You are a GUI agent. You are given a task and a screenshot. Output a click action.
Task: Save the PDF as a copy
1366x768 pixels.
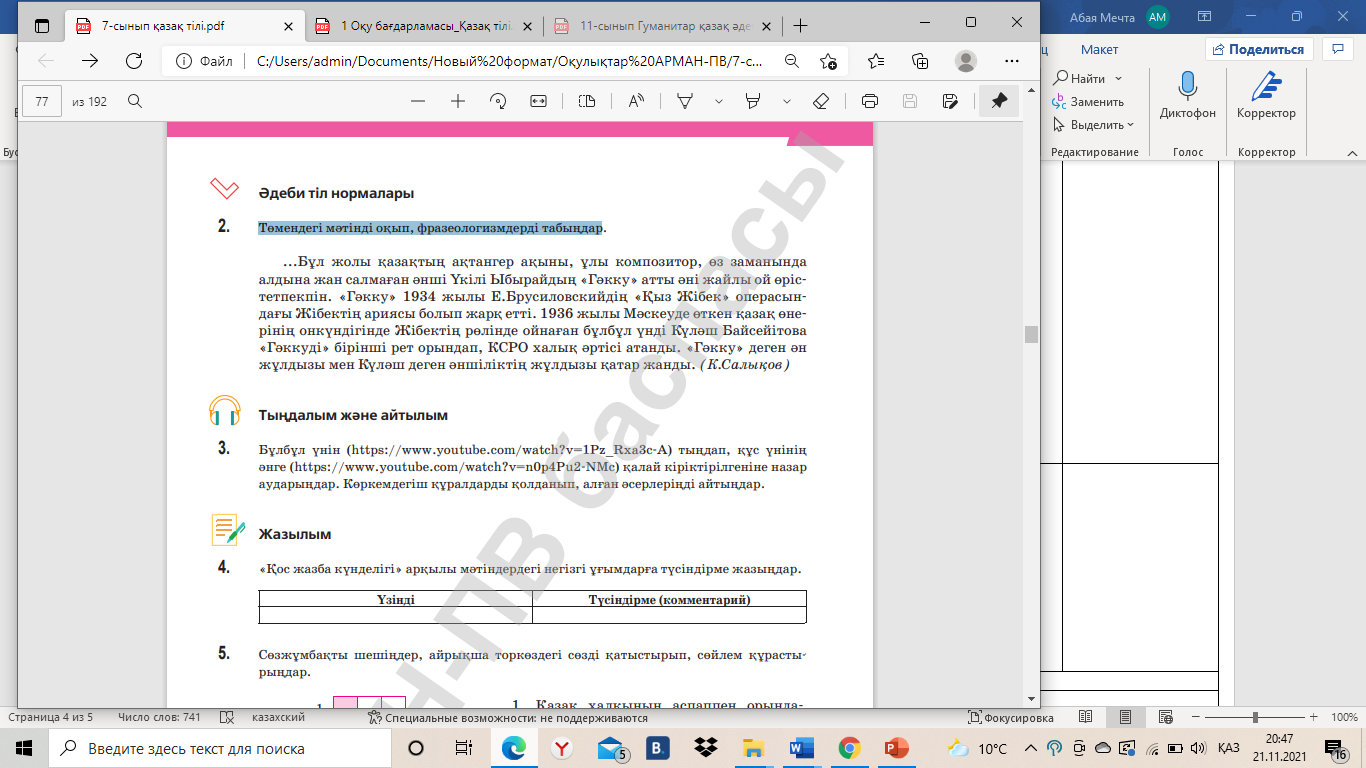[950, 102]
